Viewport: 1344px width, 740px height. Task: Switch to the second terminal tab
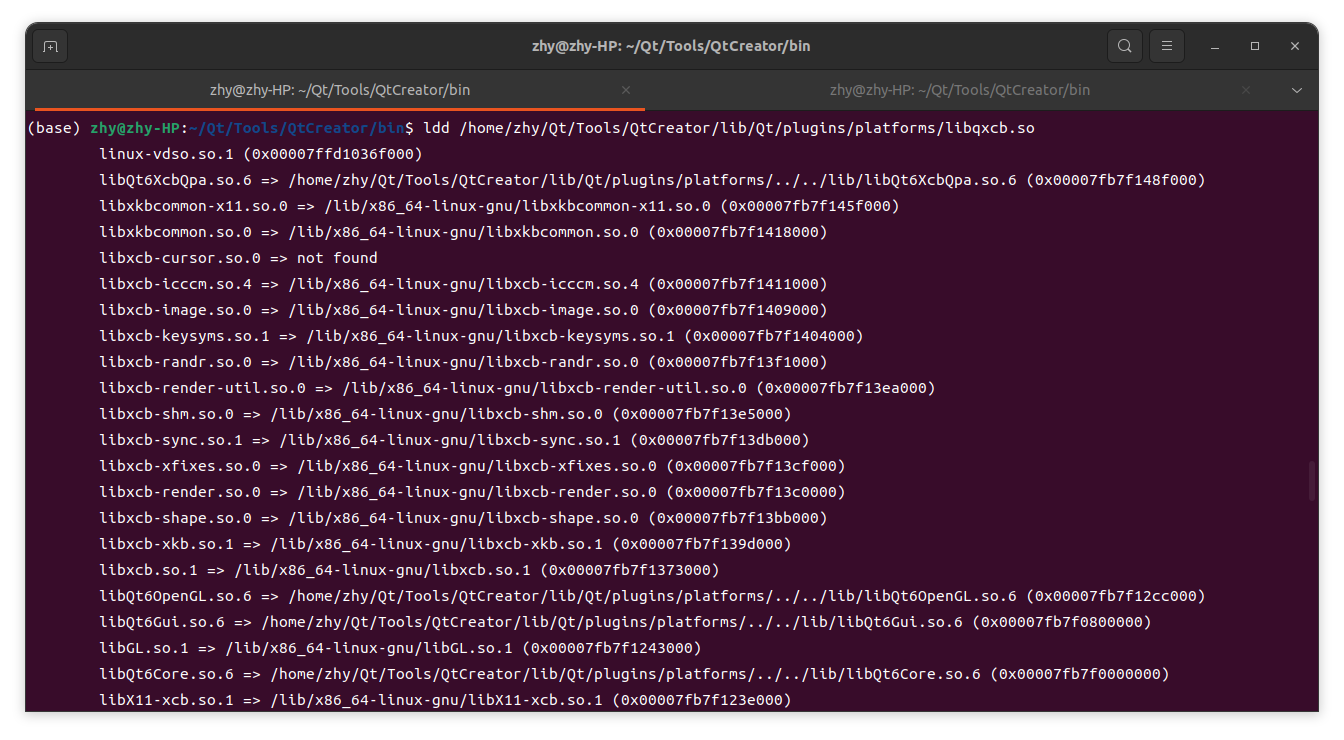tap(960, 89)
